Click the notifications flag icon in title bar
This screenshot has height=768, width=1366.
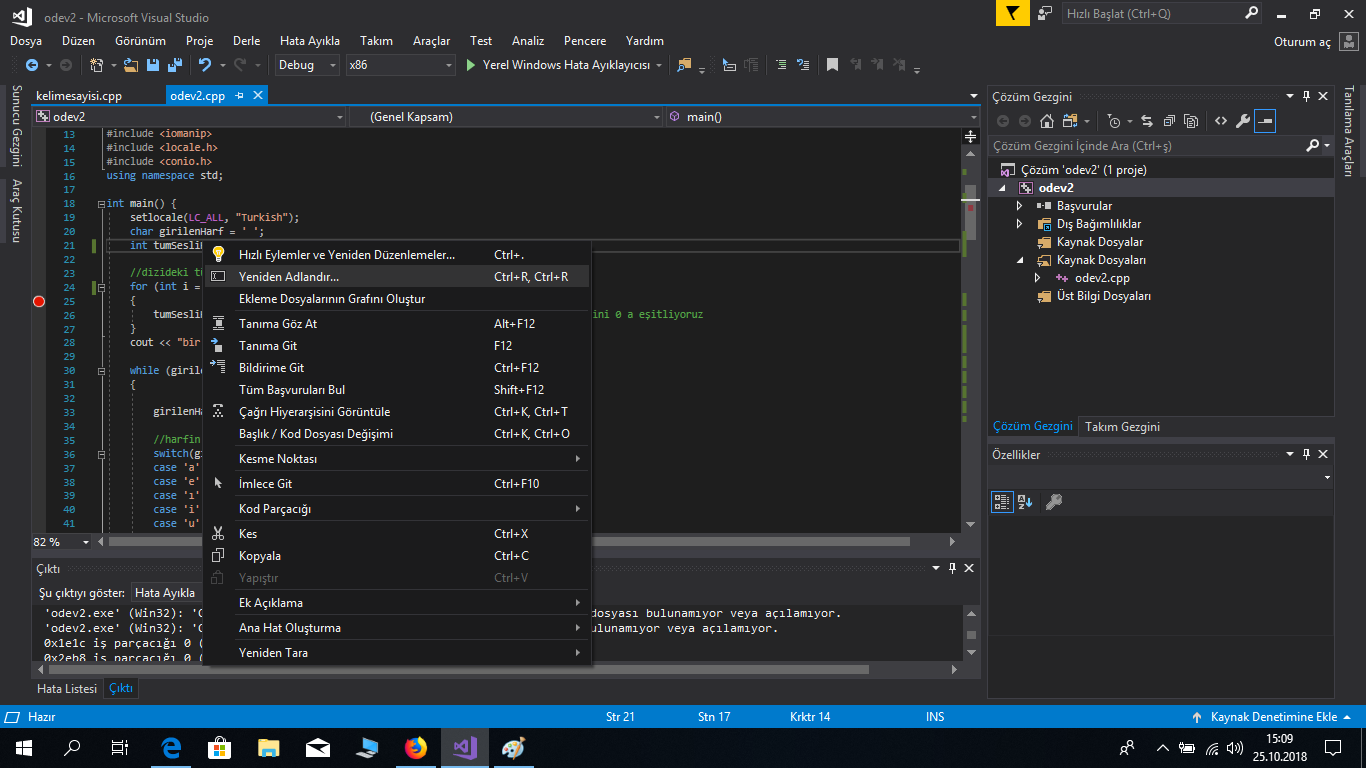1013,14
